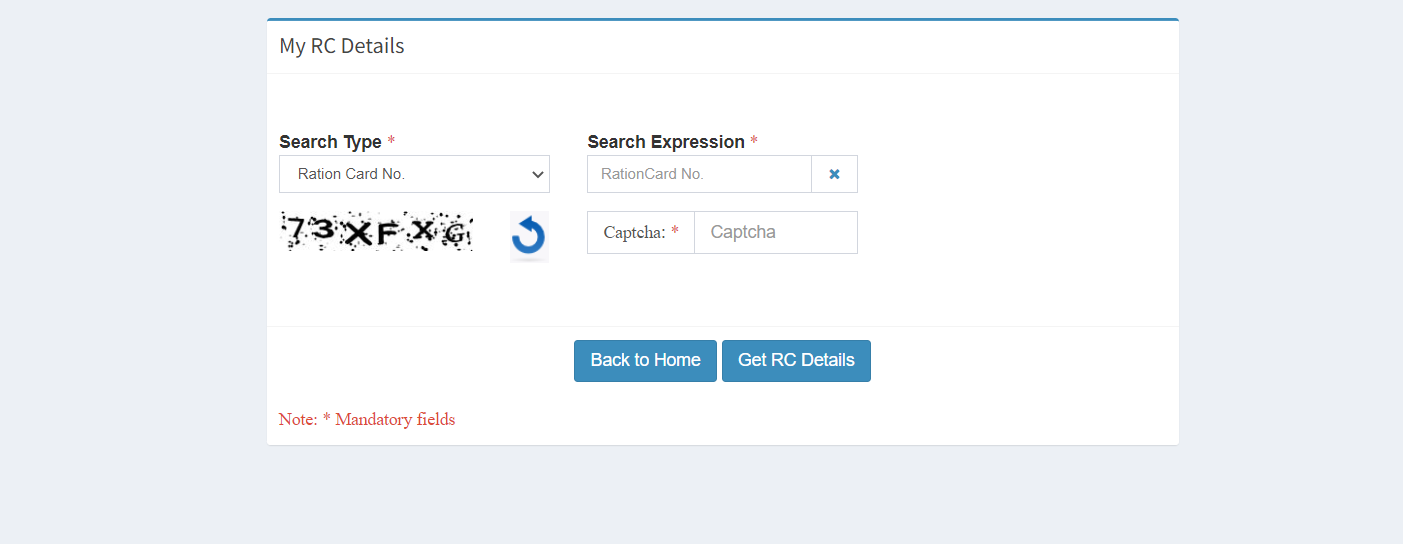Click the chevron arrow in Search Type
1403x544 pixels.
pyautogui.click(x=536, y=174)
